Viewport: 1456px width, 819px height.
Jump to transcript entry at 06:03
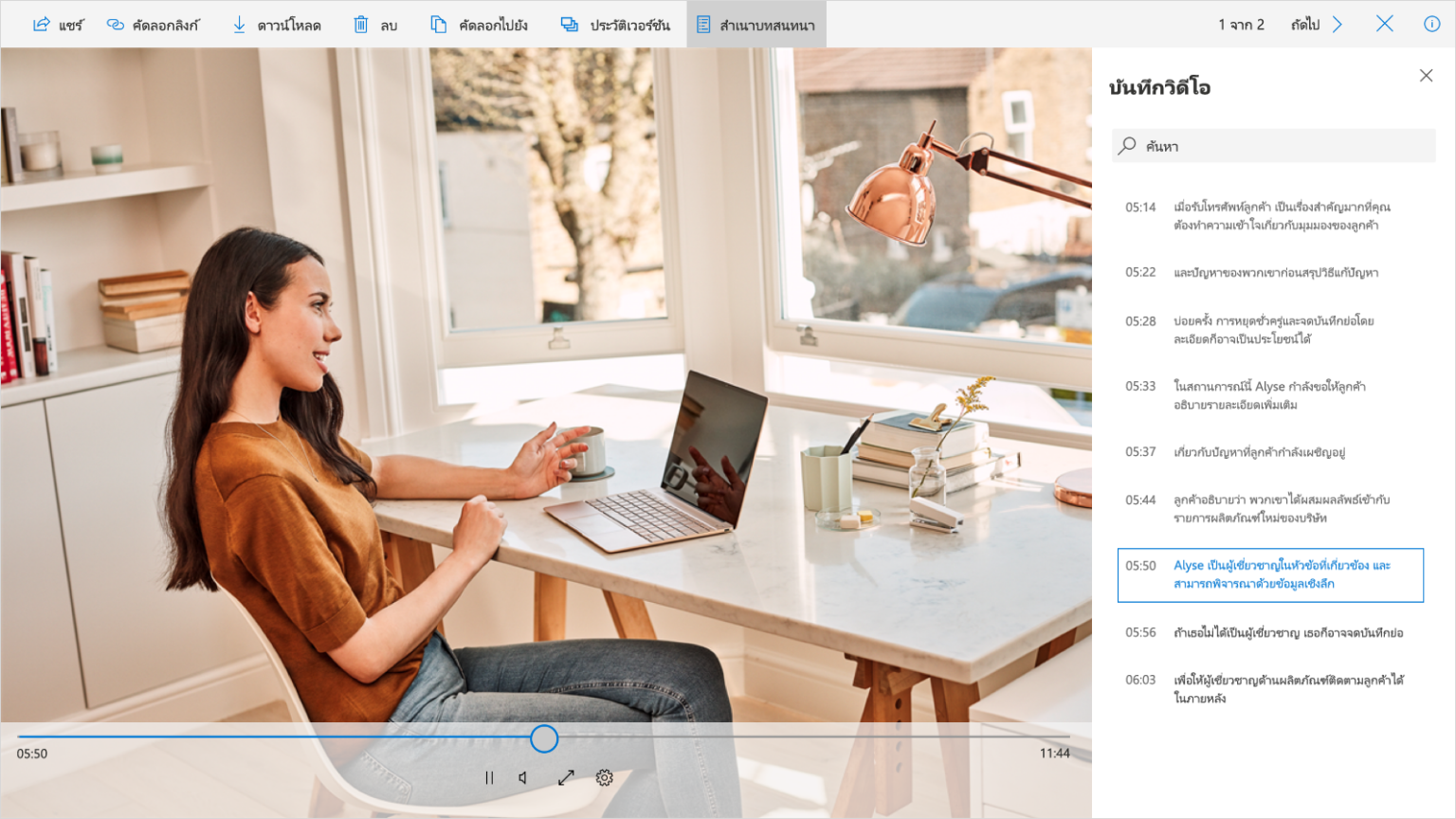1270,689
